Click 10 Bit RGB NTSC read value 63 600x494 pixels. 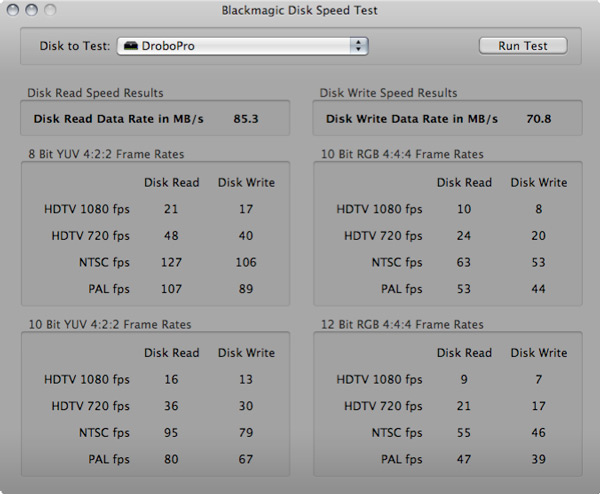[x=463, y=262]
